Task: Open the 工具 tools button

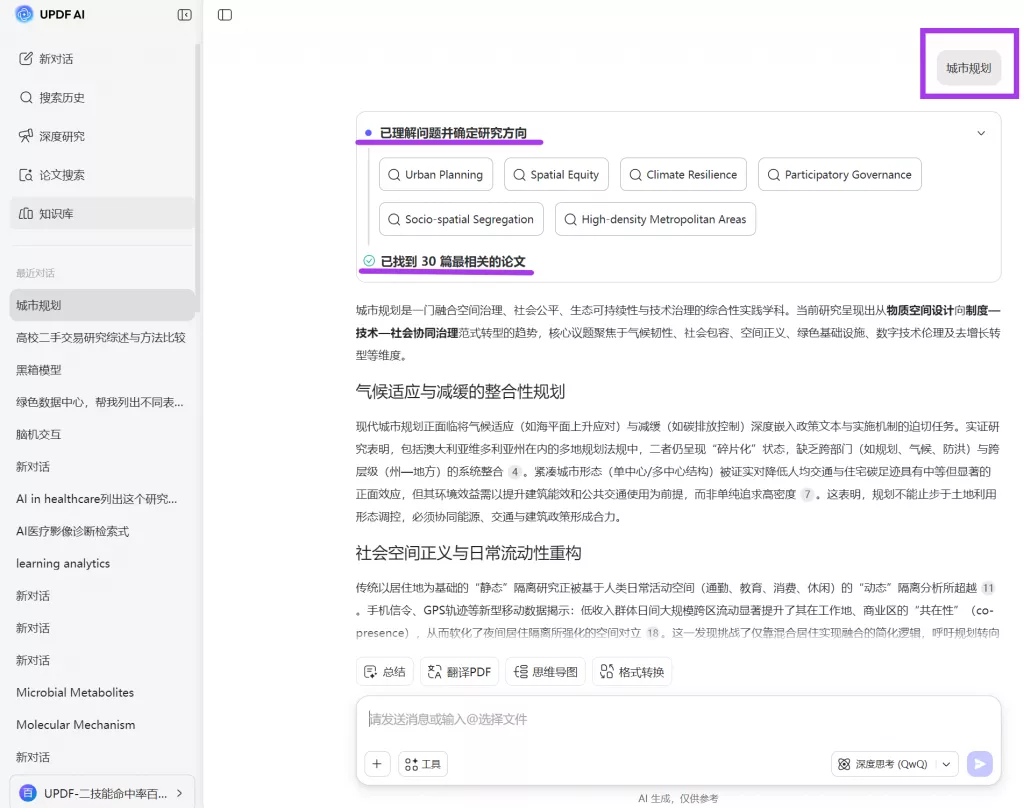Action: click(x=422, y=763)
